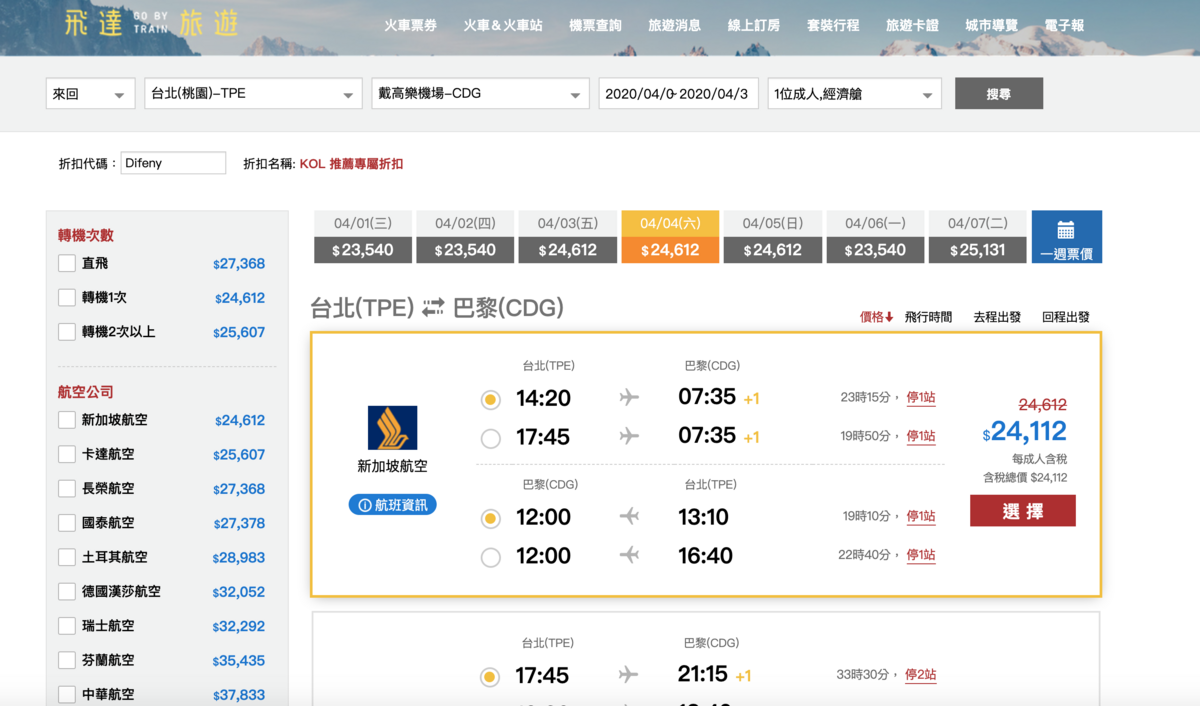Open the 1位成人,經濟艙 passenger dropdown

855,94
